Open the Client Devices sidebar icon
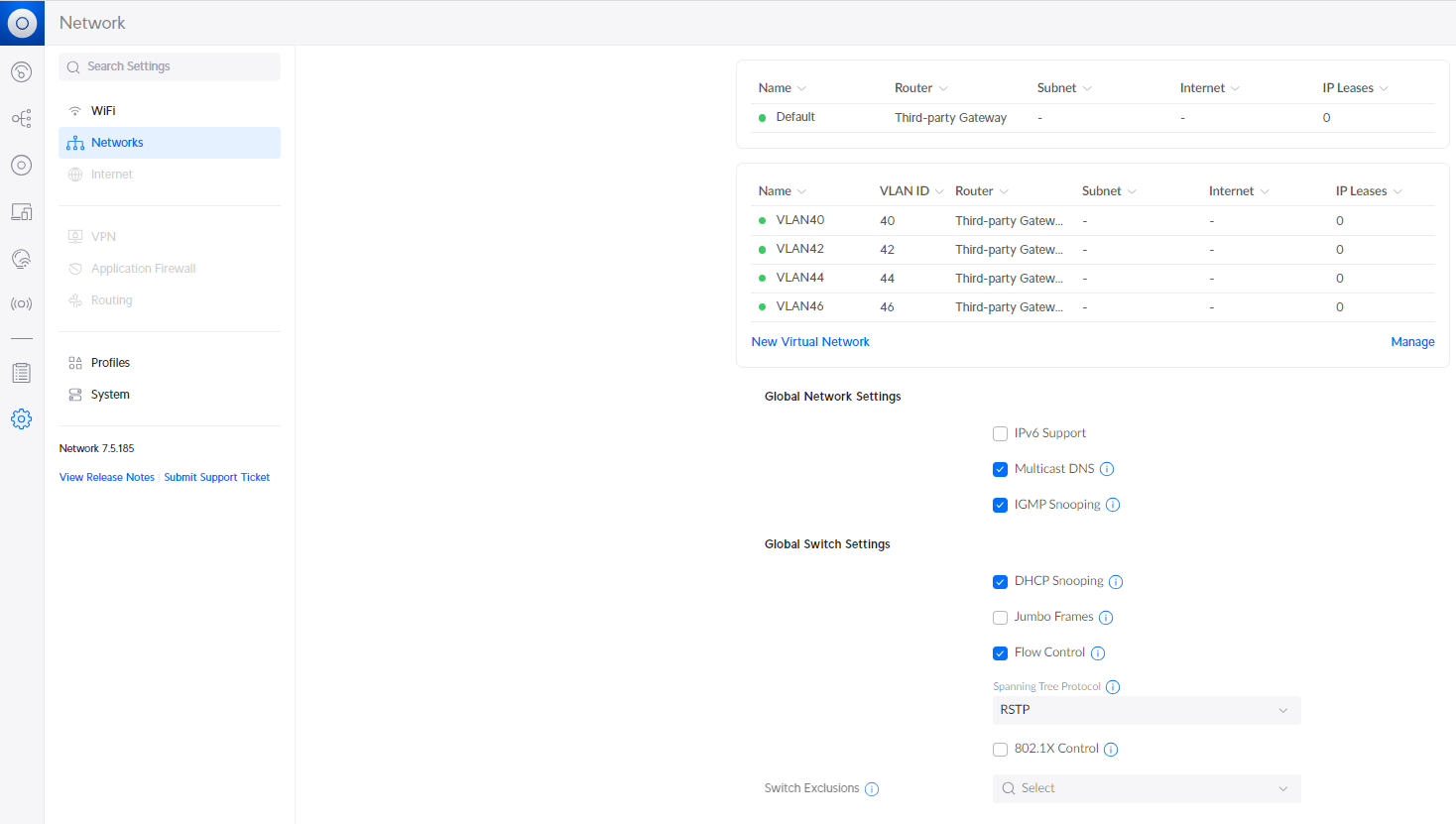Screen dimensions: 1456x824 22,211
